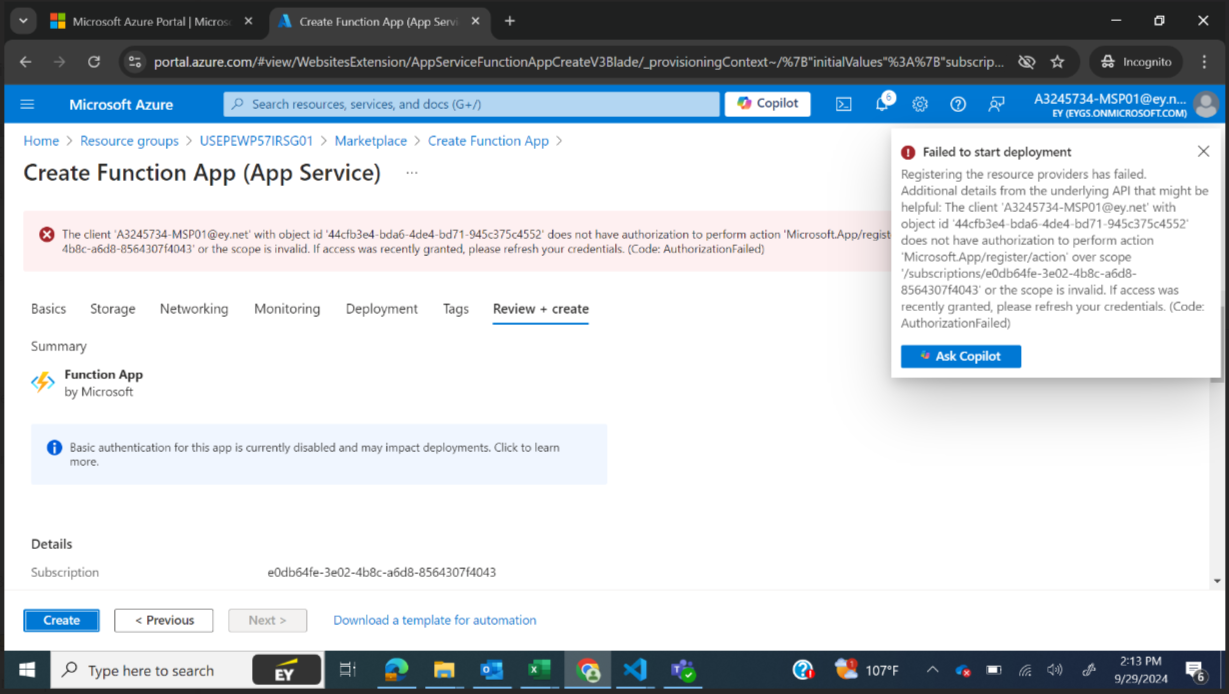Switch to the Networking tab
The image size is (1229, 694).
point(194,309)
